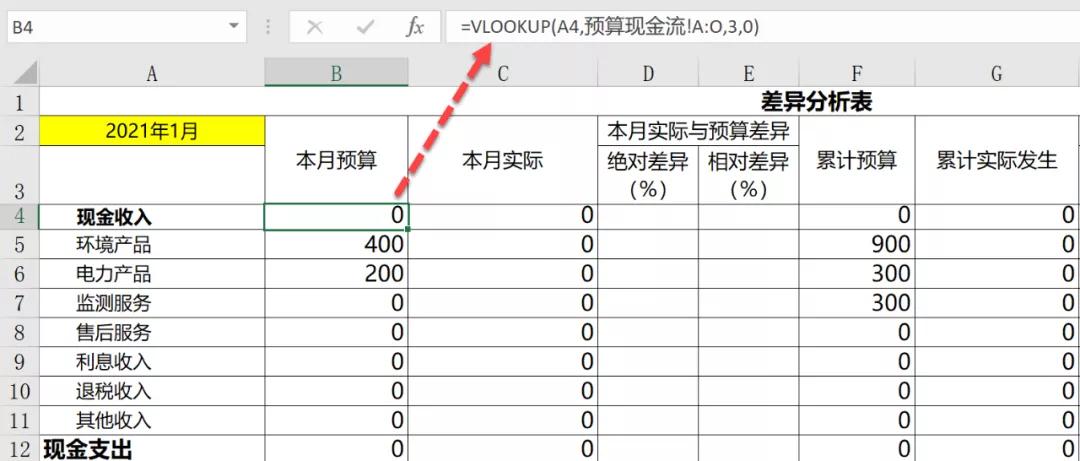Click the Cancel X icon in formula bar
The image size is (1080, 461).
(x=315, y=27)
